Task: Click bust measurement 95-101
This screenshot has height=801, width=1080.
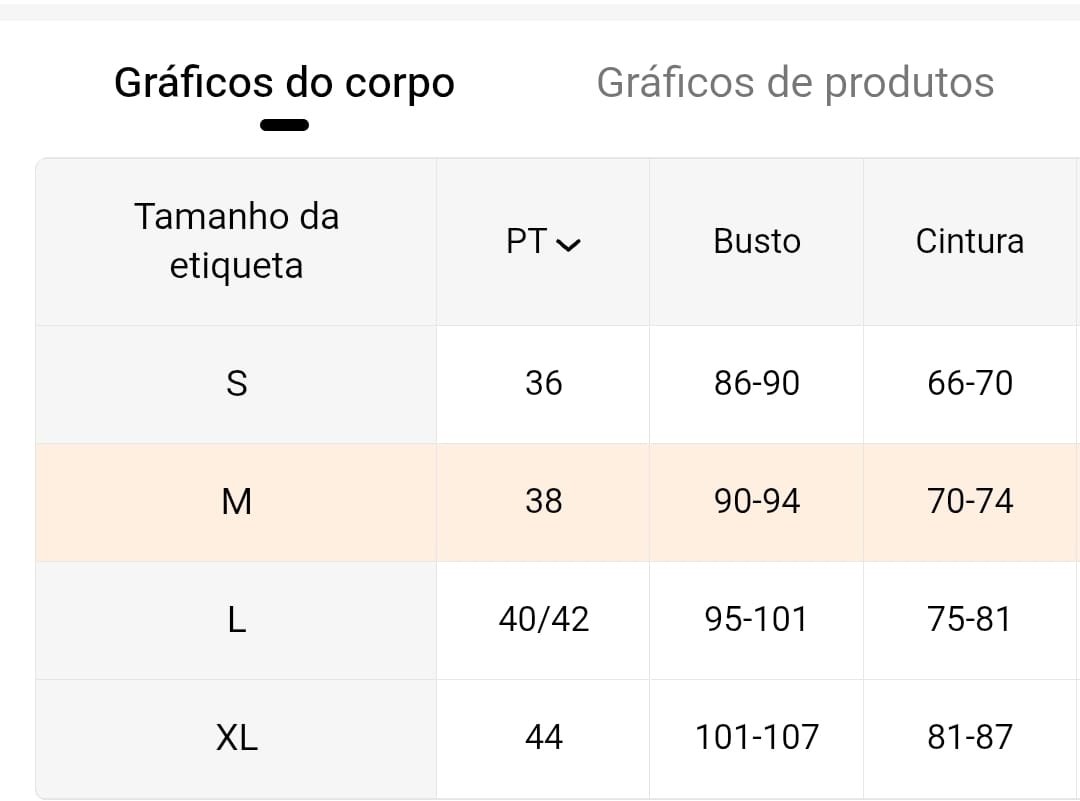Action: 756,619
